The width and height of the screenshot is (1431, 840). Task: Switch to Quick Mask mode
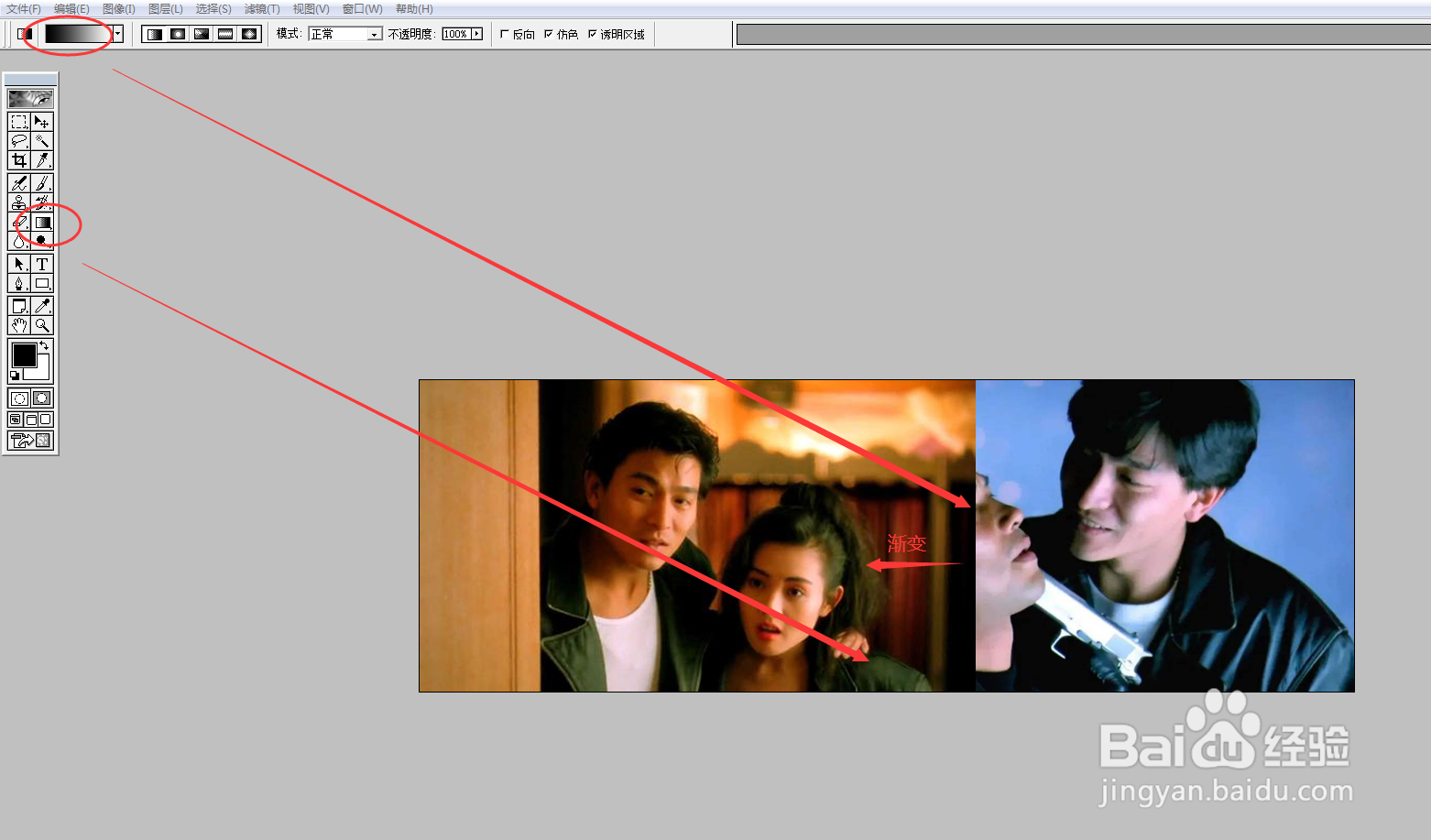[x=42, y=398]
